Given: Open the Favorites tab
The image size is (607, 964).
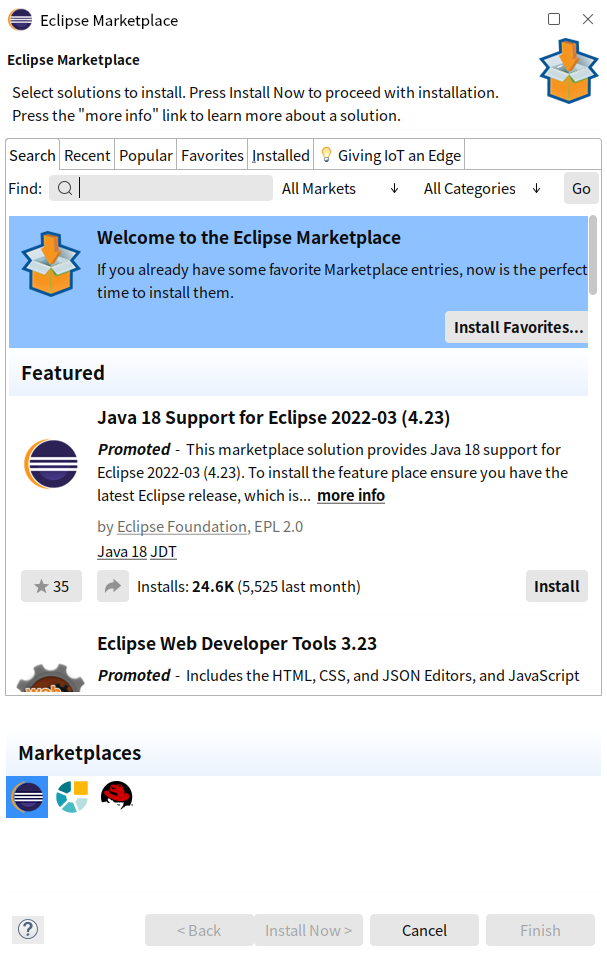Looking at the screenshot, I should (212, 155).
